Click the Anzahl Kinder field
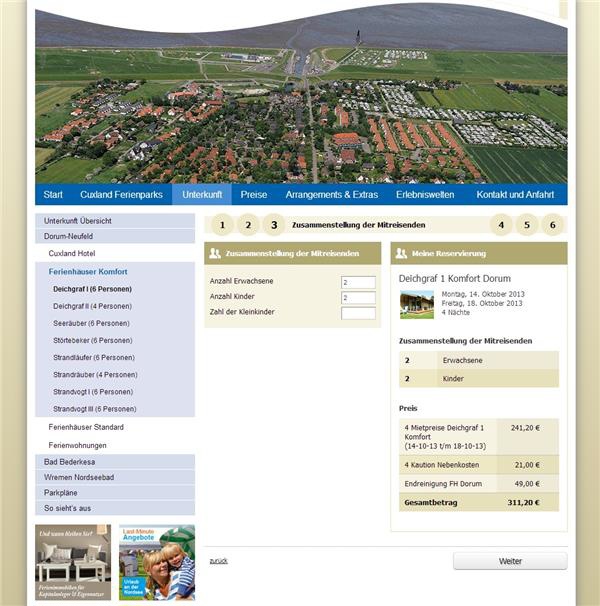The image size is (600, 606). 358,298
